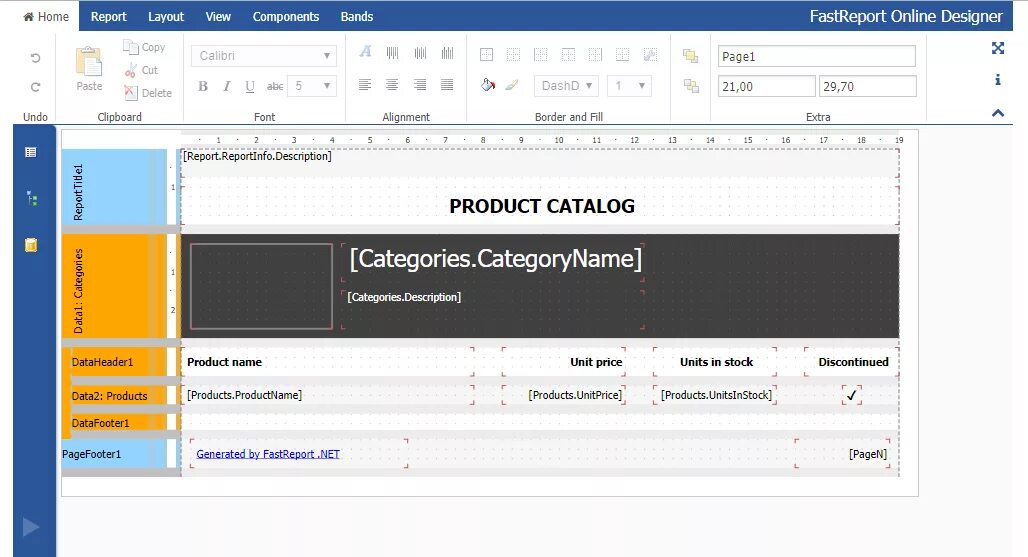Click the Delete button in Clipboard group
Viewport: 1028px width, 557px height.
click(148, 93)
